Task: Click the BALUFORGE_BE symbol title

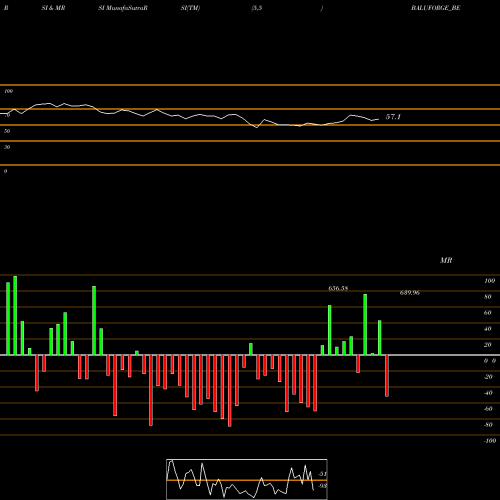Action: point(436,8)
